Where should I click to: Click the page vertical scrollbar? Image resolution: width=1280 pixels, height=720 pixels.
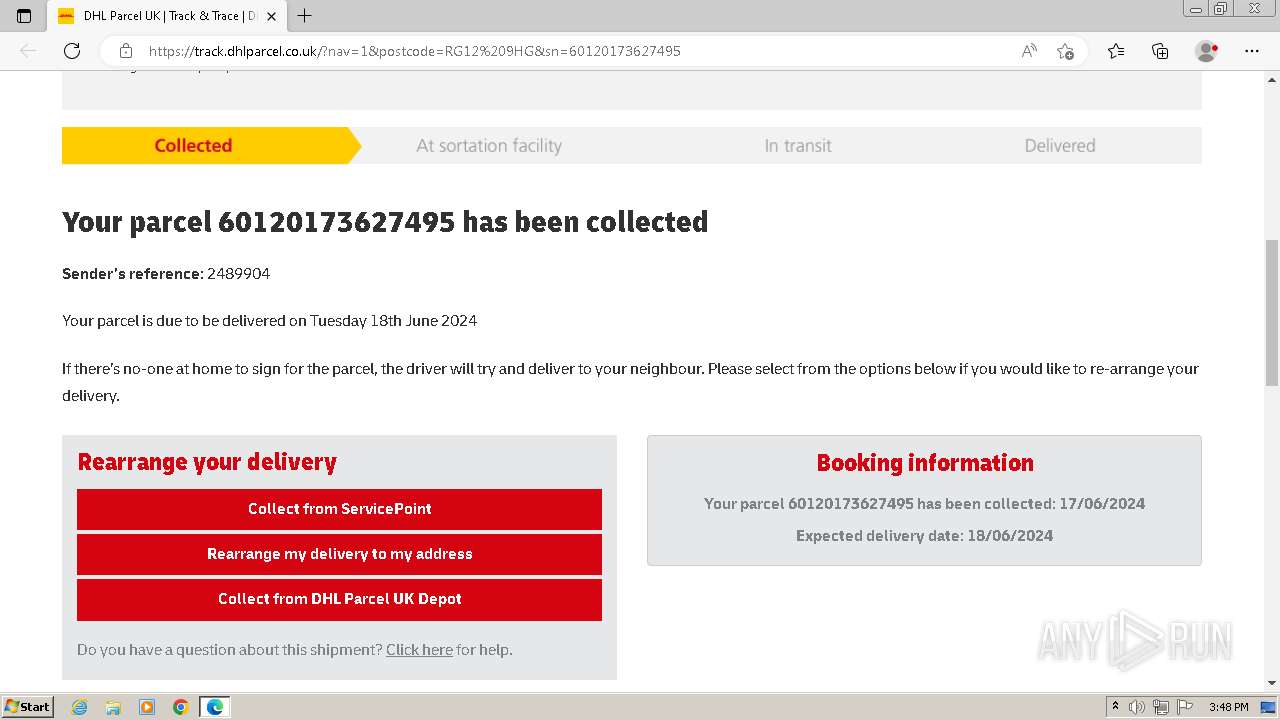(x=1271, y=312)
